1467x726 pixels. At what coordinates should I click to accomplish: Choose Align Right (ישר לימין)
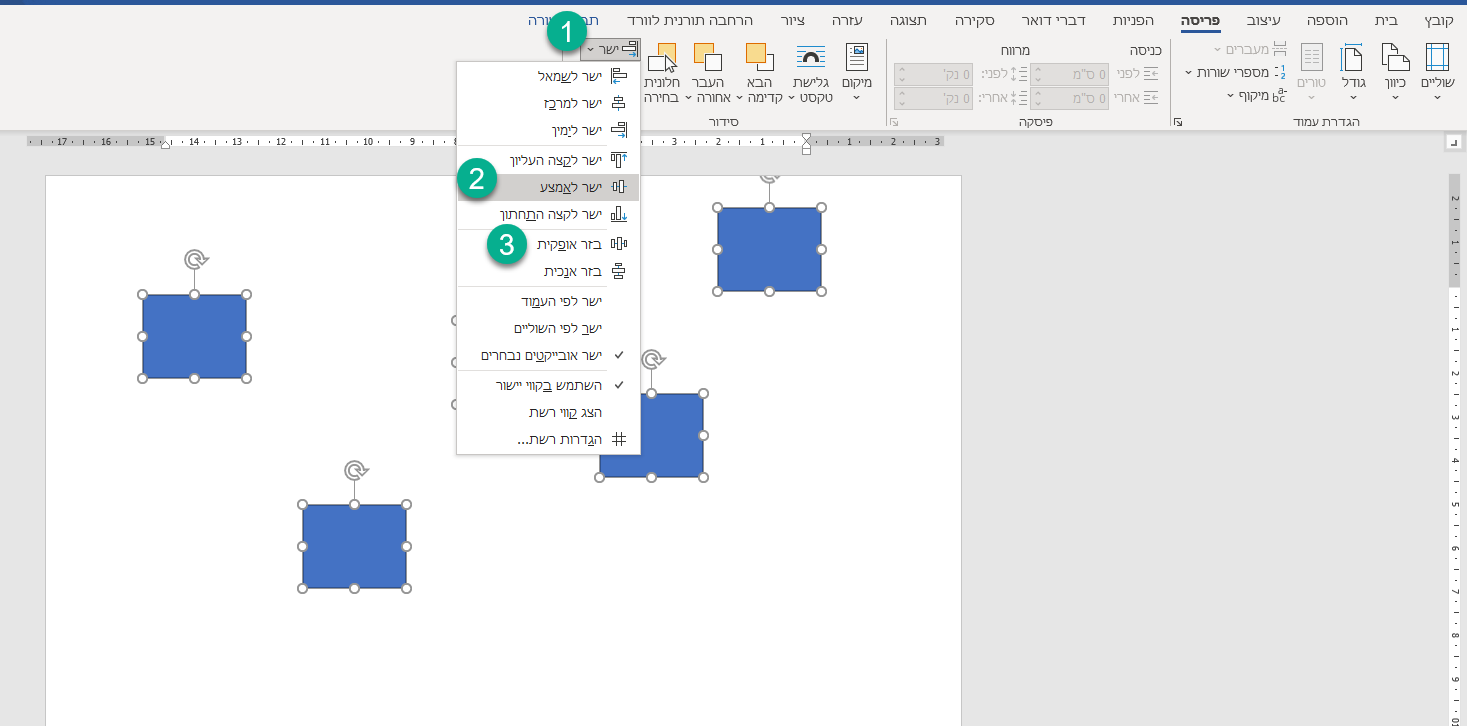[548, 130]
